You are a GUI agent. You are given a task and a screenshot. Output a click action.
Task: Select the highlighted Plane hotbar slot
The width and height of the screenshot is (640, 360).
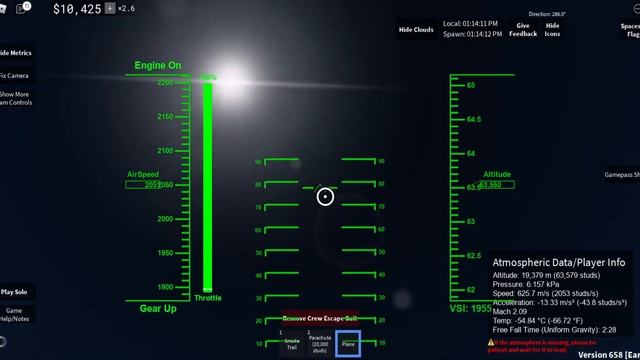pos(348,344)
